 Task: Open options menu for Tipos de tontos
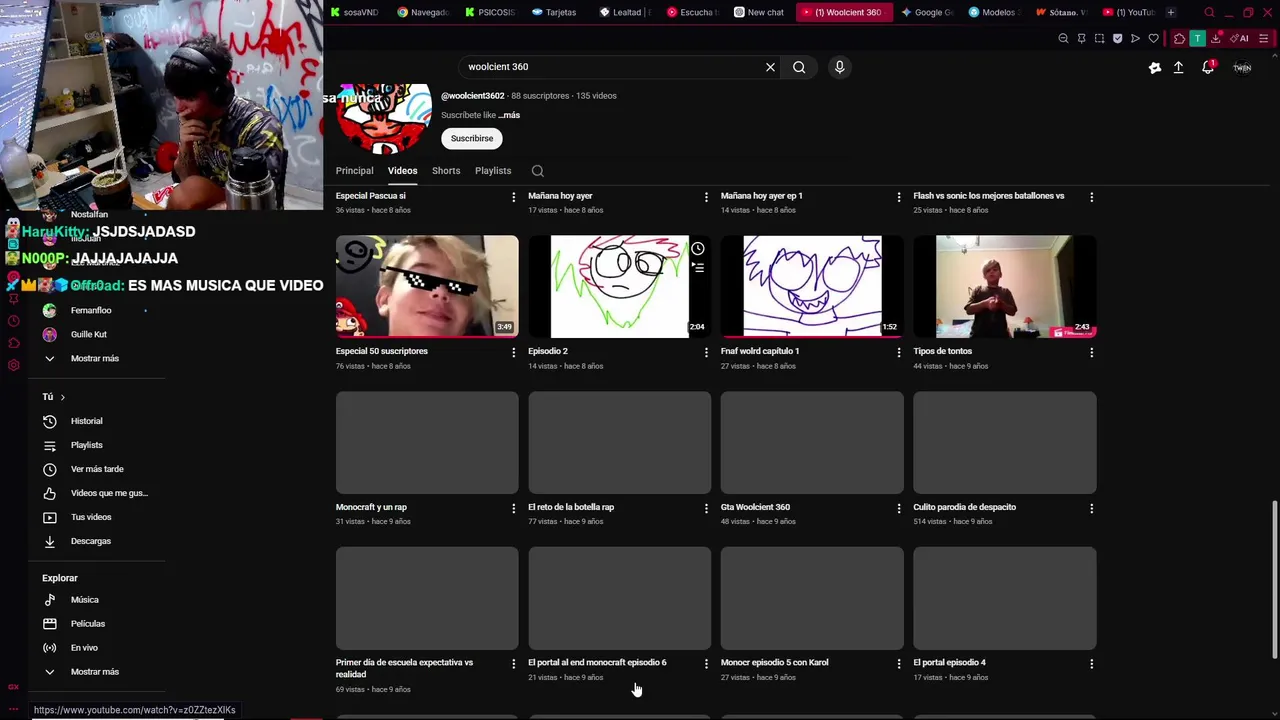[x=1091, y=352]
